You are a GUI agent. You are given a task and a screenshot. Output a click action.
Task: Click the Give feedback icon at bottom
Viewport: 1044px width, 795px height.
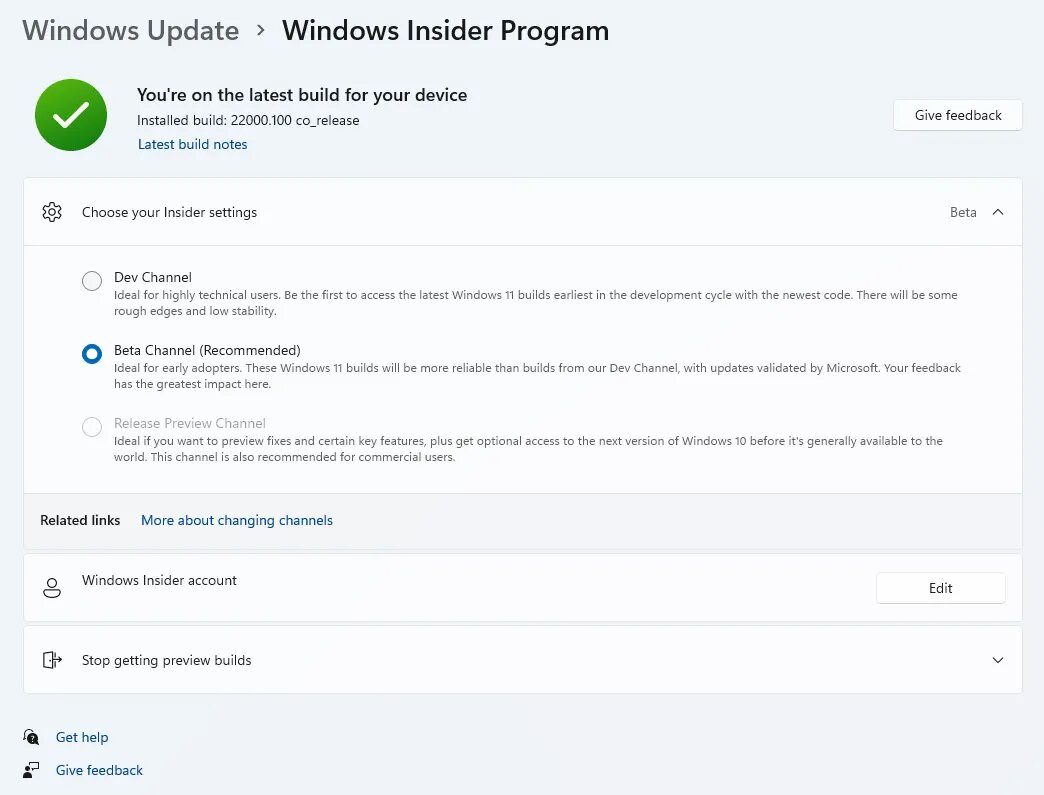point(32,770)
